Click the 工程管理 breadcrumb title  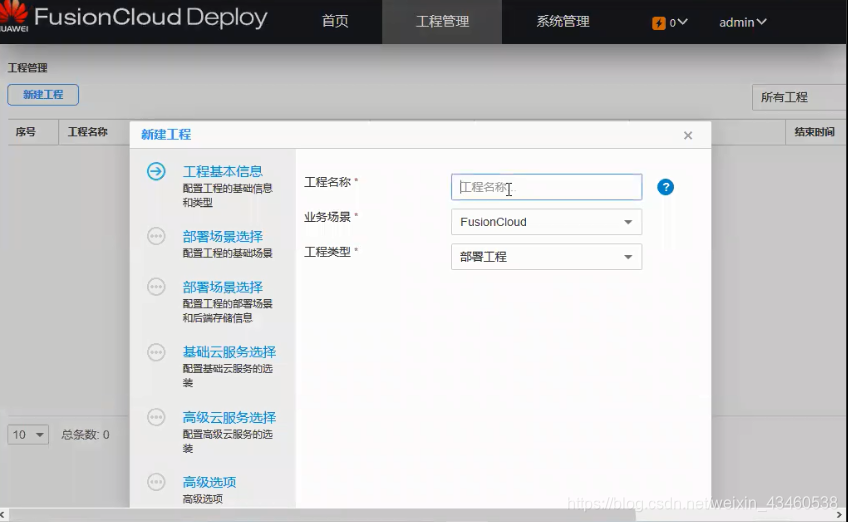click(28, 68)
